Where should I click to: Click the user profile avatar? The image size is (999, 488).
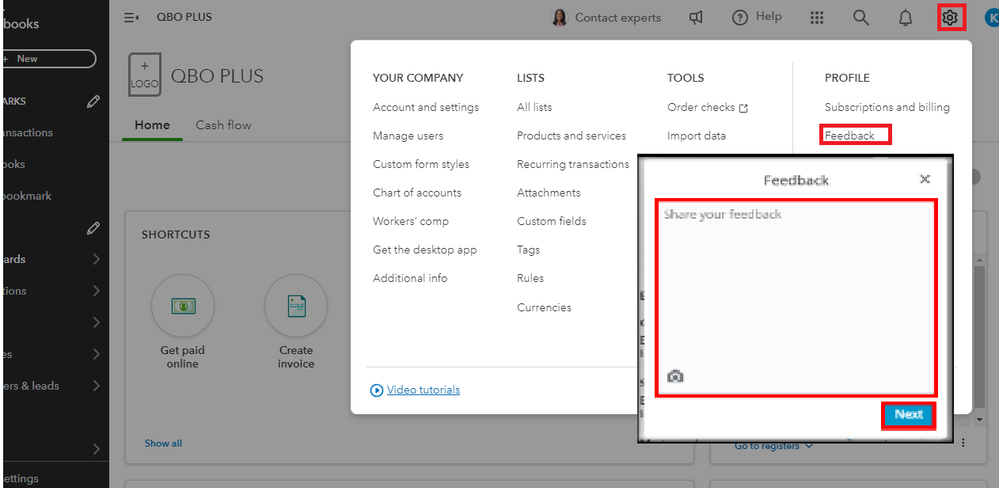point(993,18)
